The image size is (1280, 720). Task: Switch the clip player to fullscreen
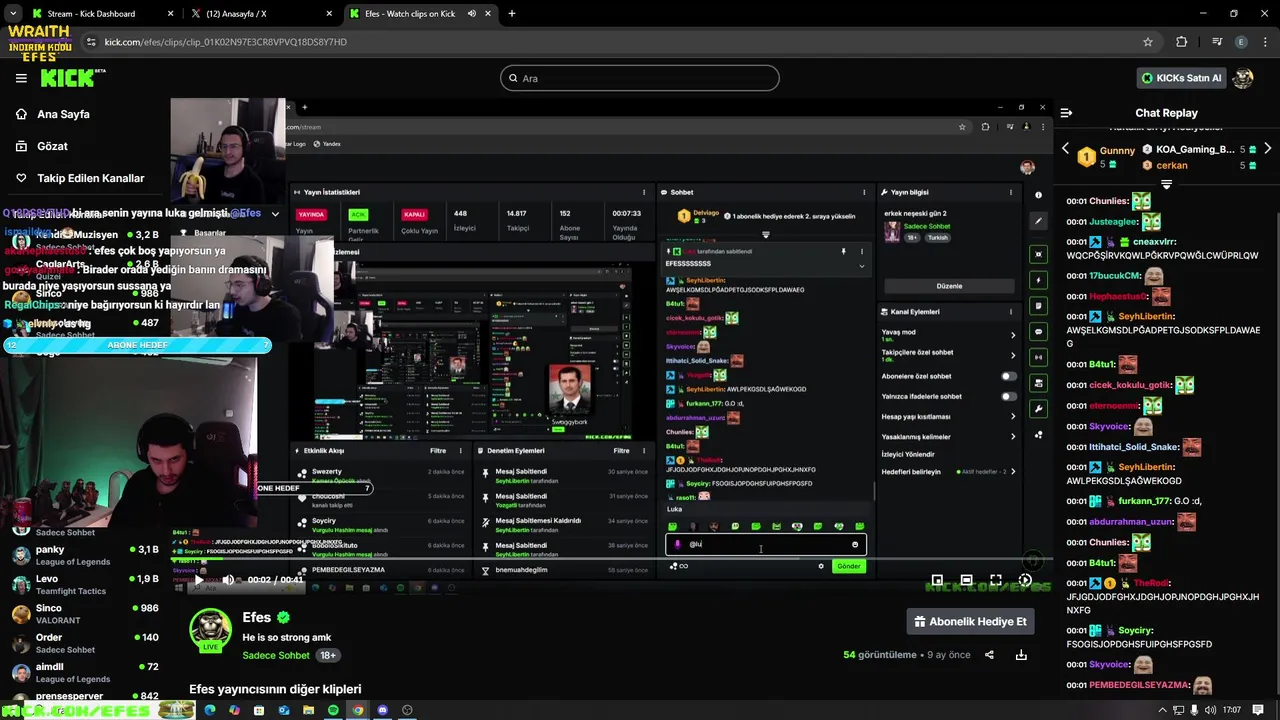coord(996,580)
